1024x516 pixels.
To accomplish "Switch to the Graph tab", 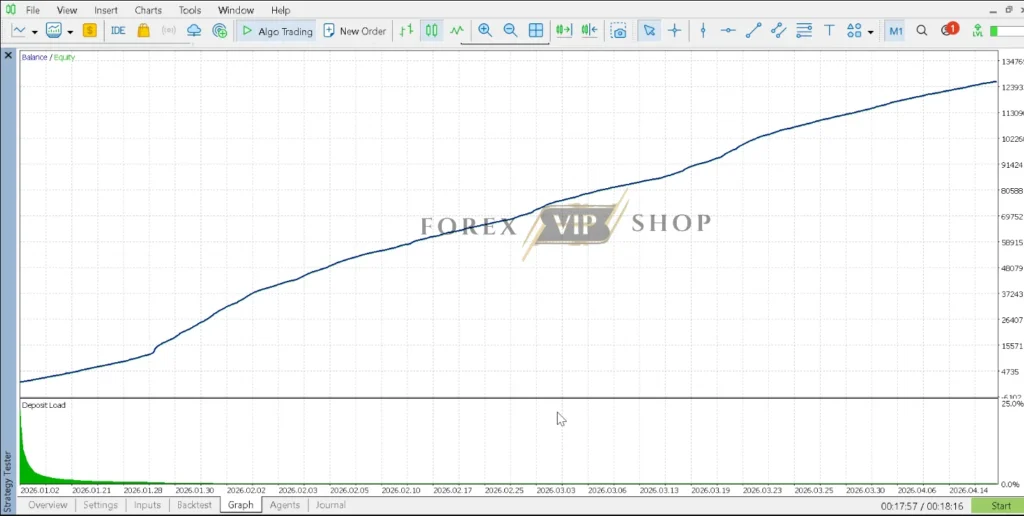I will (240, 505).
